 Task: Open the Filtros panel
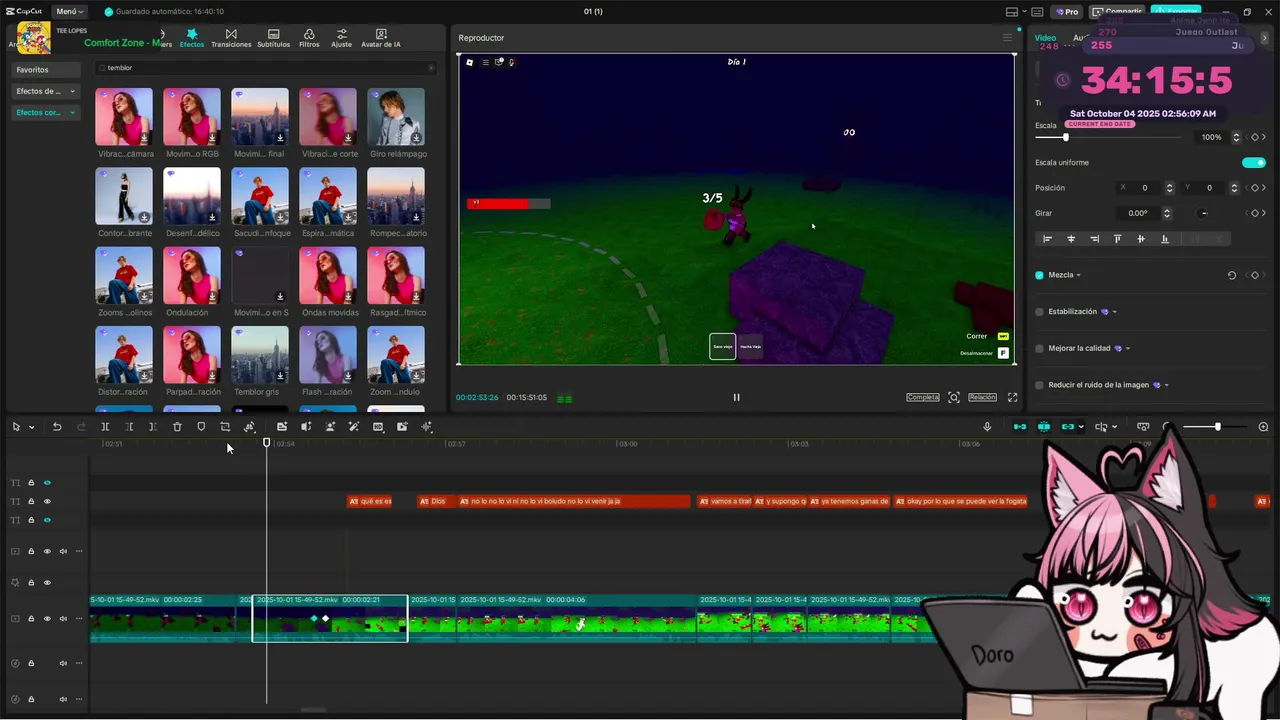(309, 38)
